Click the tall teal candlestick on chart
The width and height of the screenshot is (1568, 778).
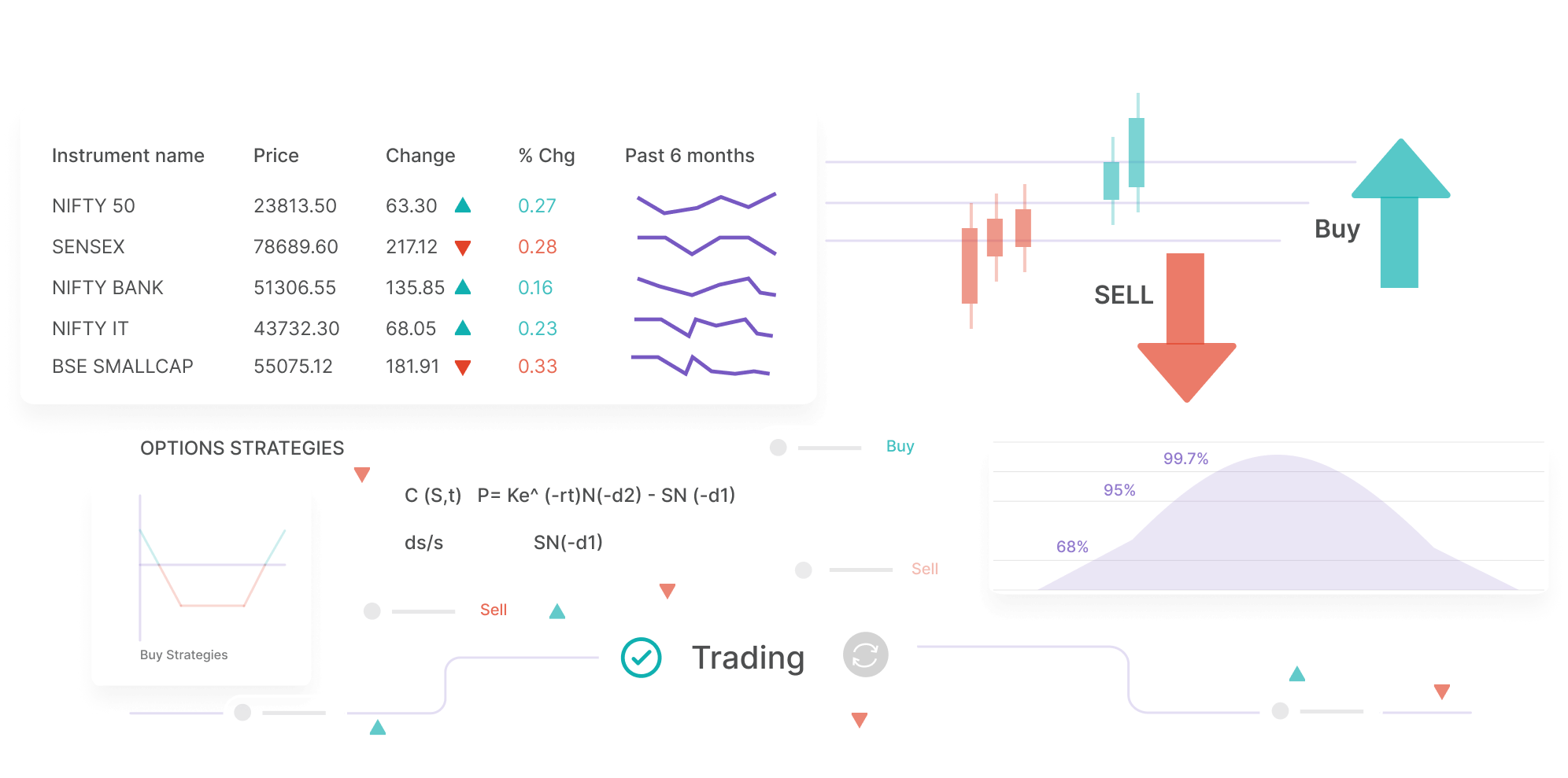click(1136, 152)
